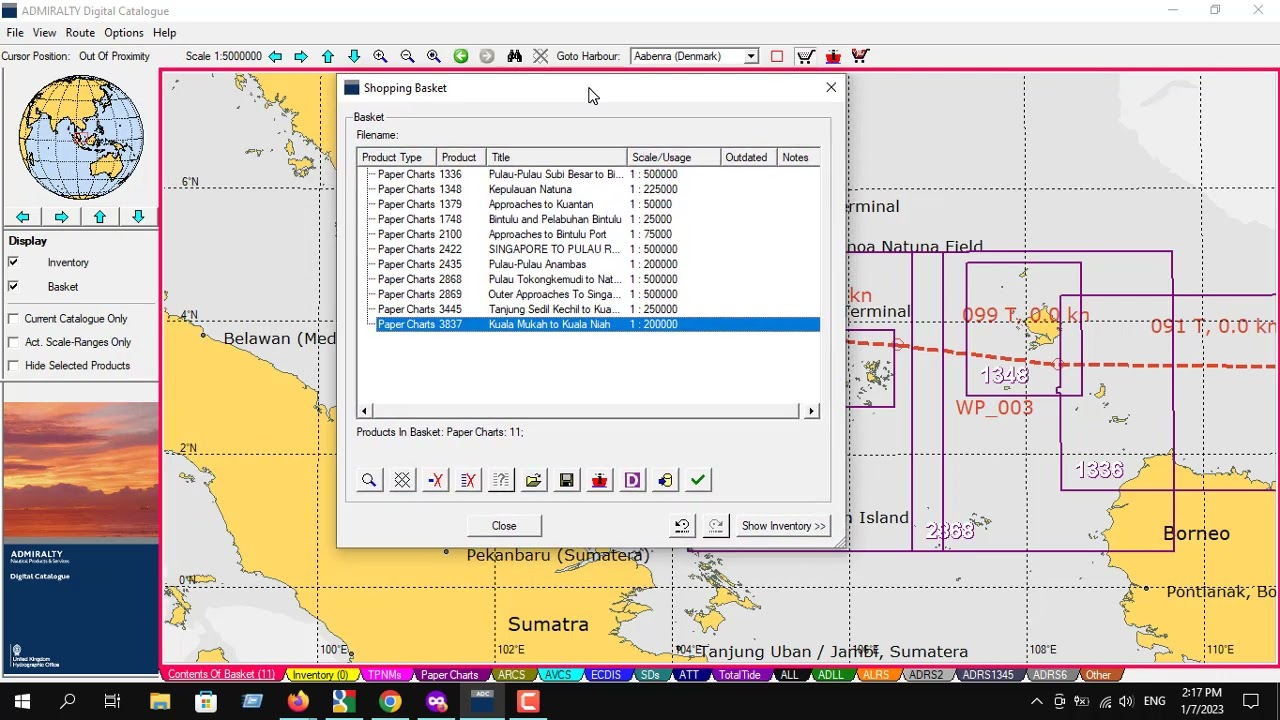Image resolution: width=1280 pixels, height=720 pixels.
Task: Confirm basket with green checkmark
Action: [x=698, y=481]
